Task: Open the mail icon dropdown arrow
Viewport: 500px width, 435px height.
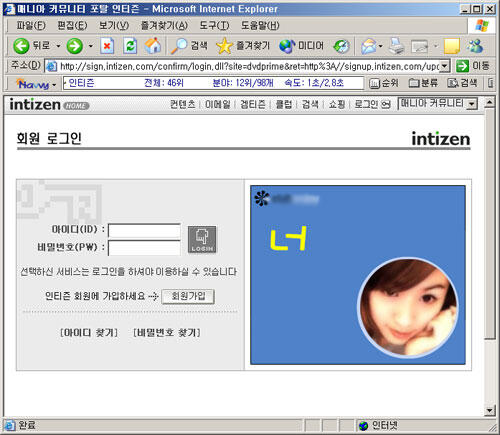Action: [x=381, y=46]
